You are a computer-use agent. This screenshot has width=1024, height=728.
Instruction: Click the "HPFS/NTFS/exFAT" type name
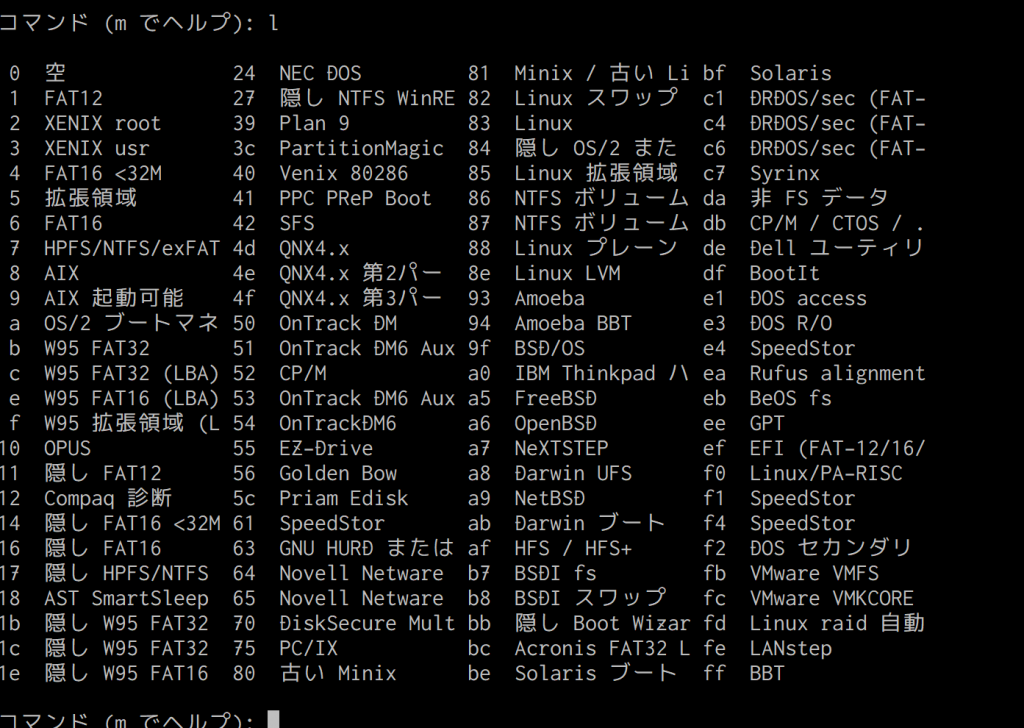[x=132, y=248]
